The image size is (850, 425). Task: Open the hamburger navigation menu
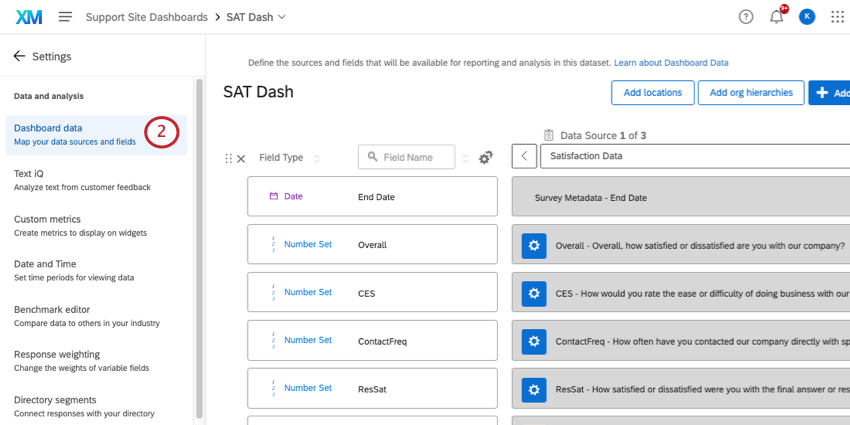coord(65,17)
